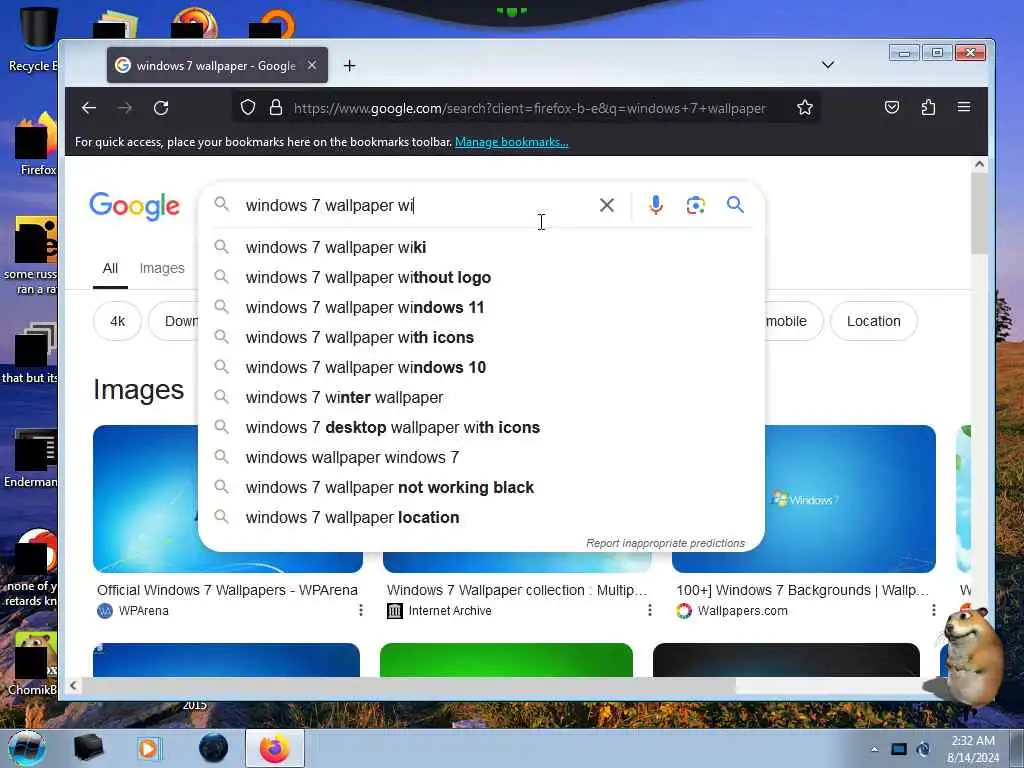
Task: Open the Firefox hamburger application menu
Action: pyautogui.click(x=963, y=107)
